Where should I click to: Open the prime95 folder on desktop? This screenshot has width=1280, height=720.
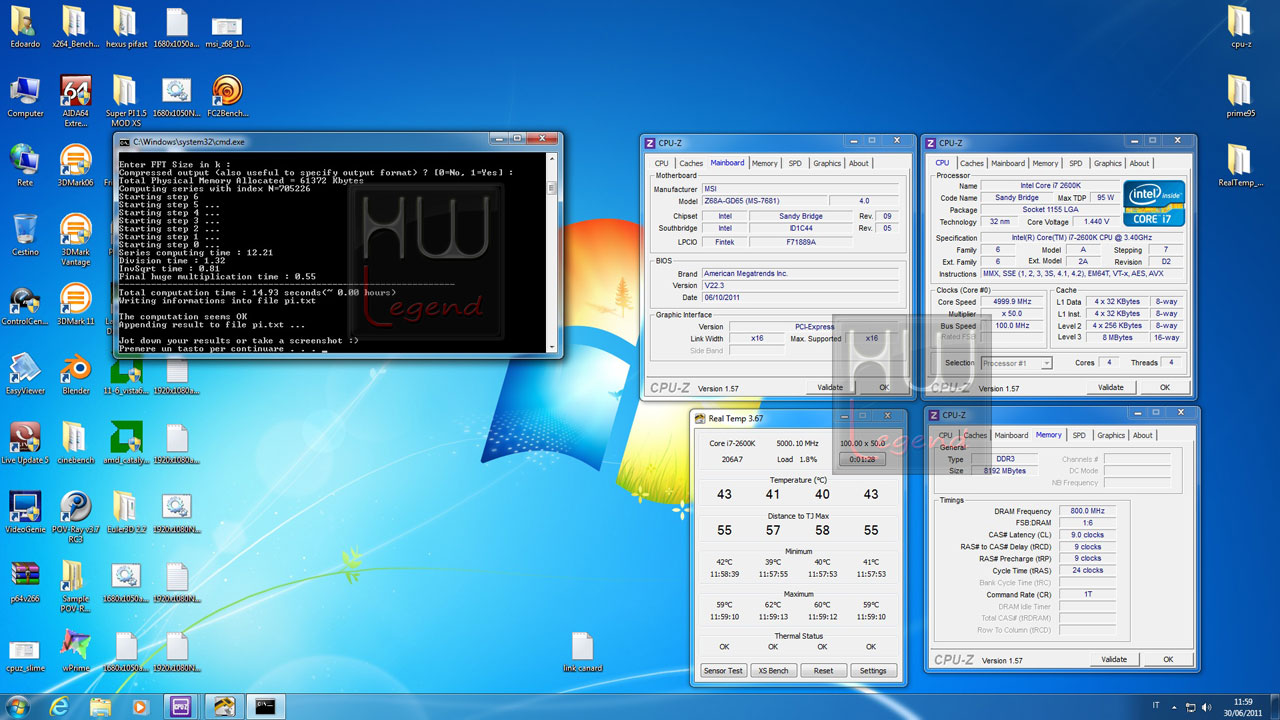click(x=1240, y=97)
